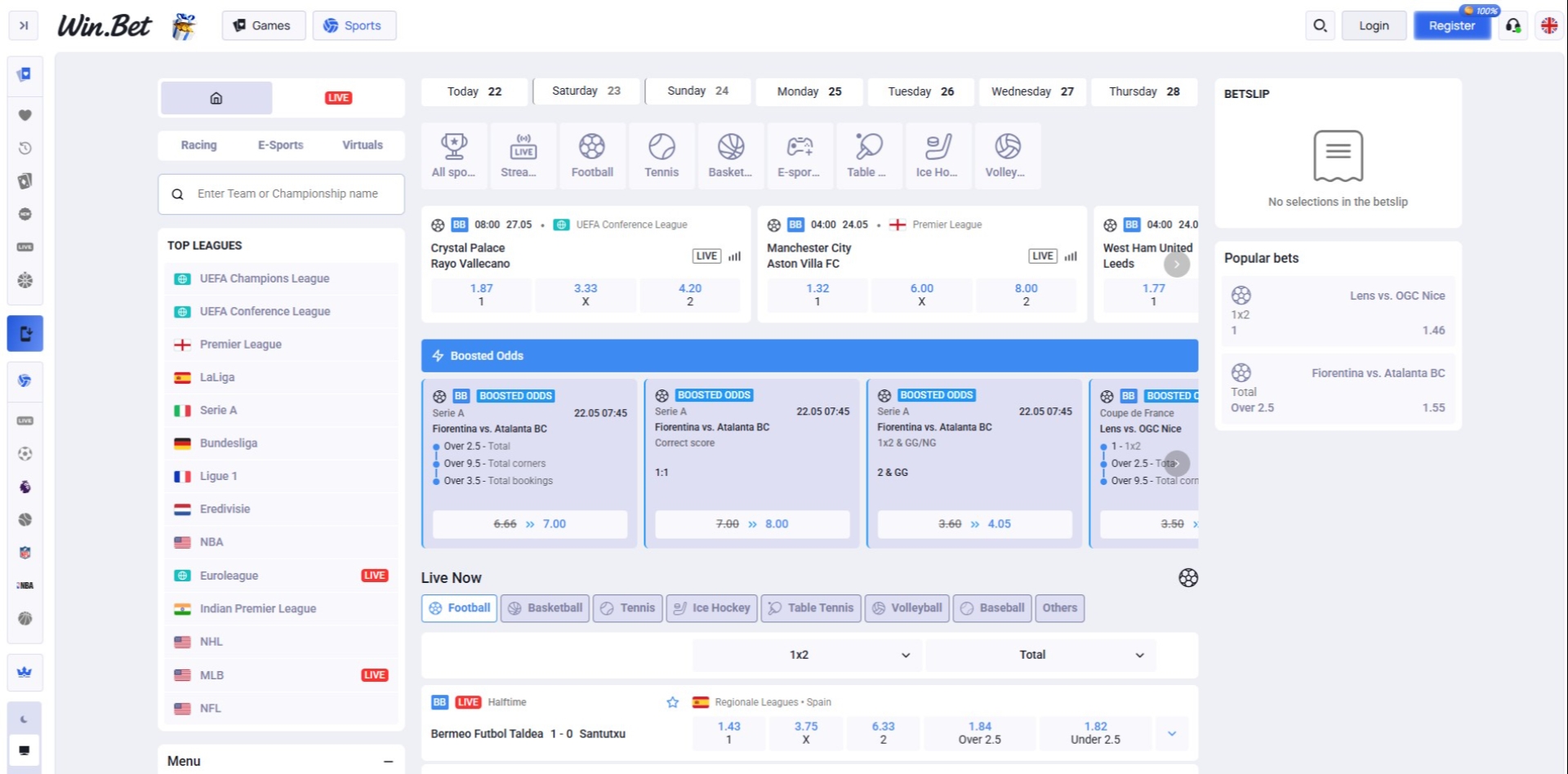This screenshot has height=774, width=1568.
Task: Select the Football category icon
Action: [x=592, y=155]
